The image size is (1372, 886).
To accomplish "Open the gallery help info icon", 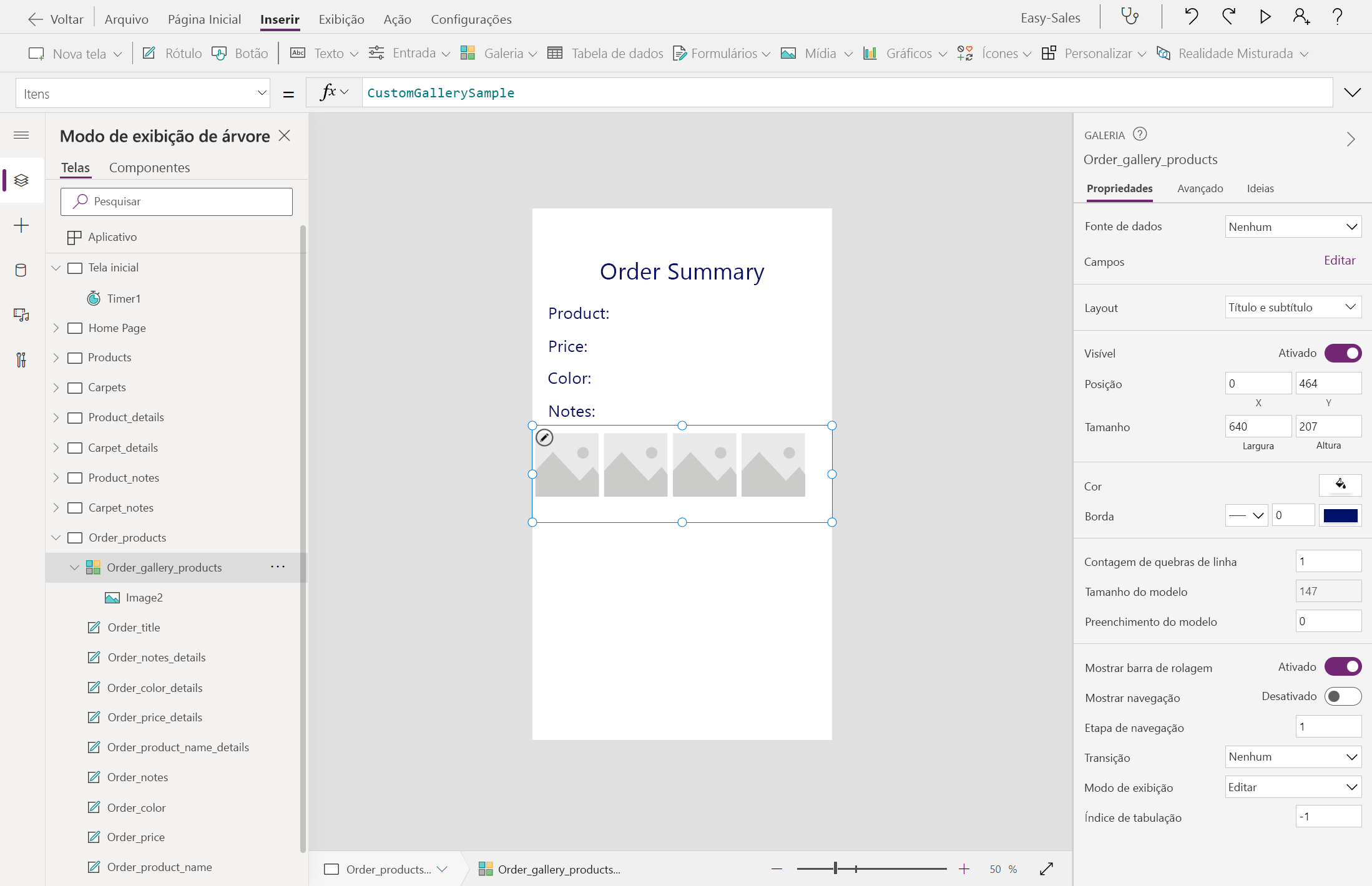I will click(x=1140, y=134).
